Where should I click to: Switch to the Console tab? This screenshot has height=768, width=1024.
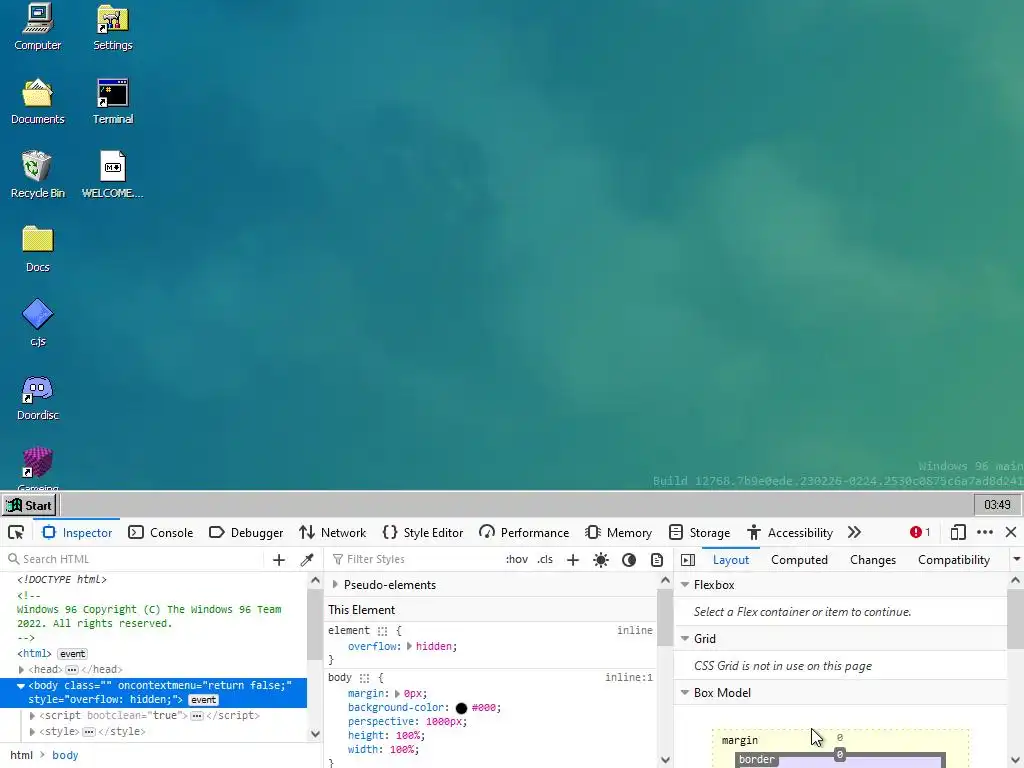[x=161, y=532]
